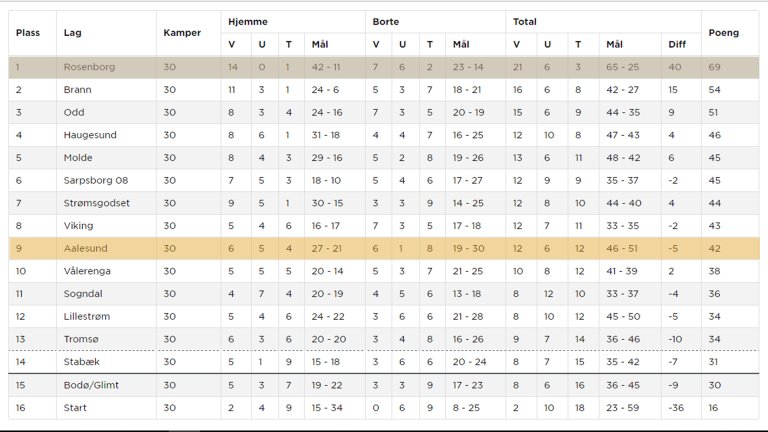Image resolution: width=768 pixels, height=432 pixels.
Task: Click the highlighted Aalesund team name
Action: [85, 249]
